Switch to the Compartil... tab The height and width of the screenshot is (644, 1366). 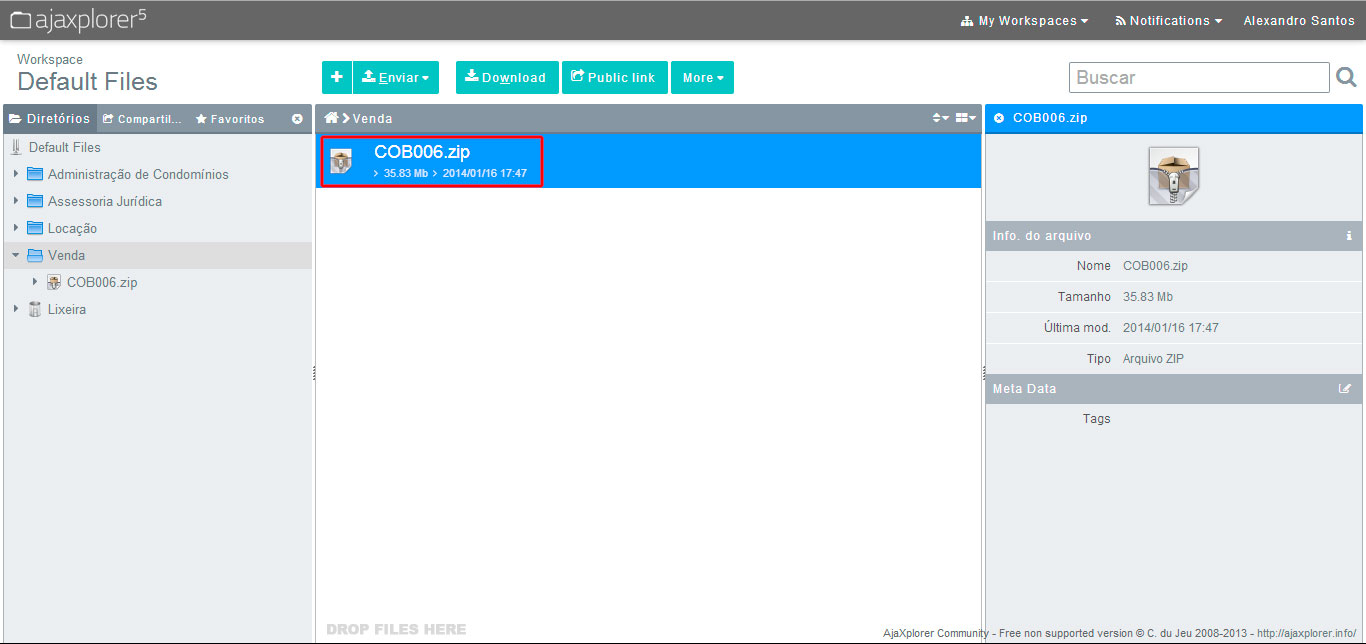(142, 119)
